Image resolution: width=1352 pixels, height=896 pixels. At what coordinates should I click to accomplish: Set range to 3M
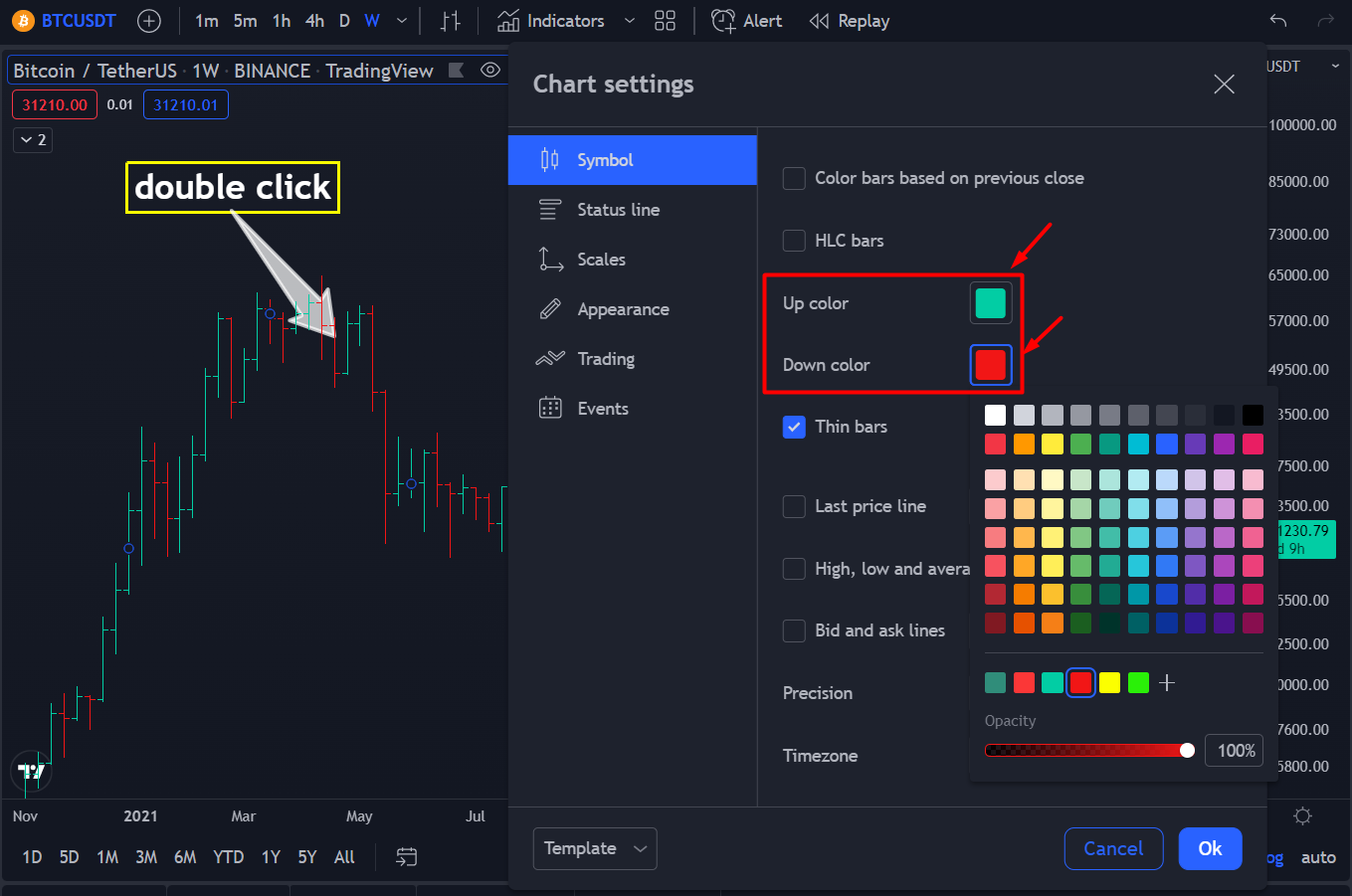146,856
